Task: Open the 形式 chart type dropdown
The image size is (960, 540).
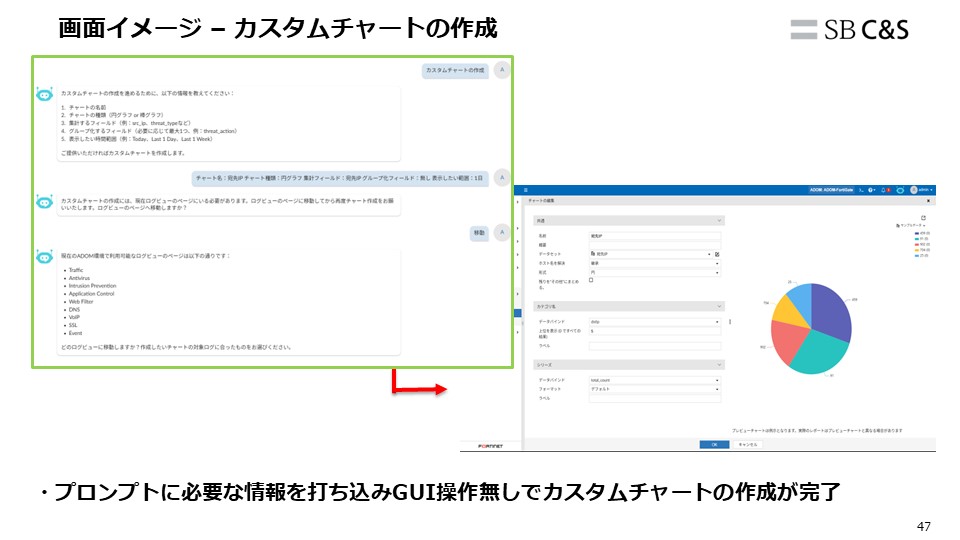Action: (653, 272)
